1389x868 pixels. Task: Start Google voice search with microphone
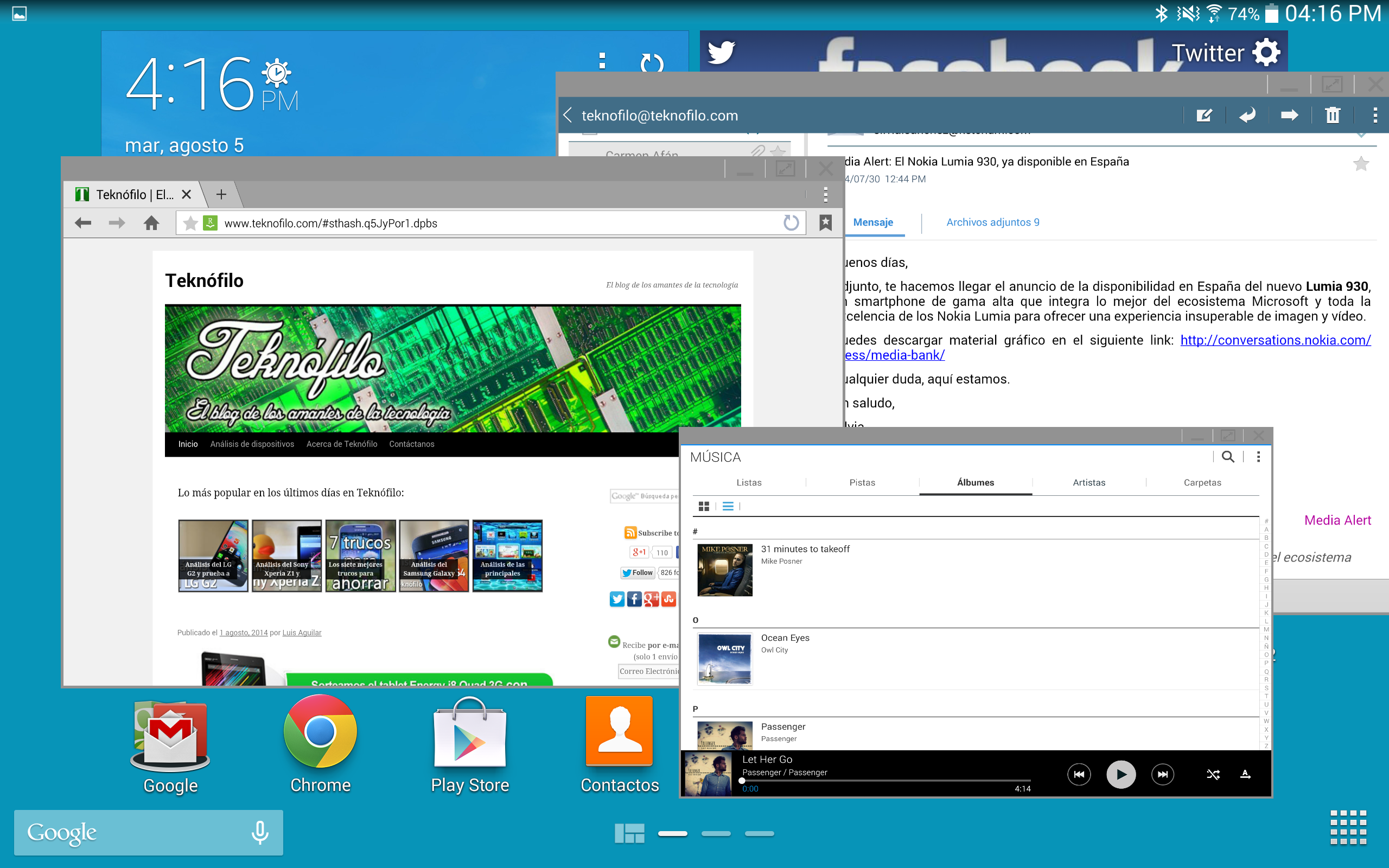260,832
